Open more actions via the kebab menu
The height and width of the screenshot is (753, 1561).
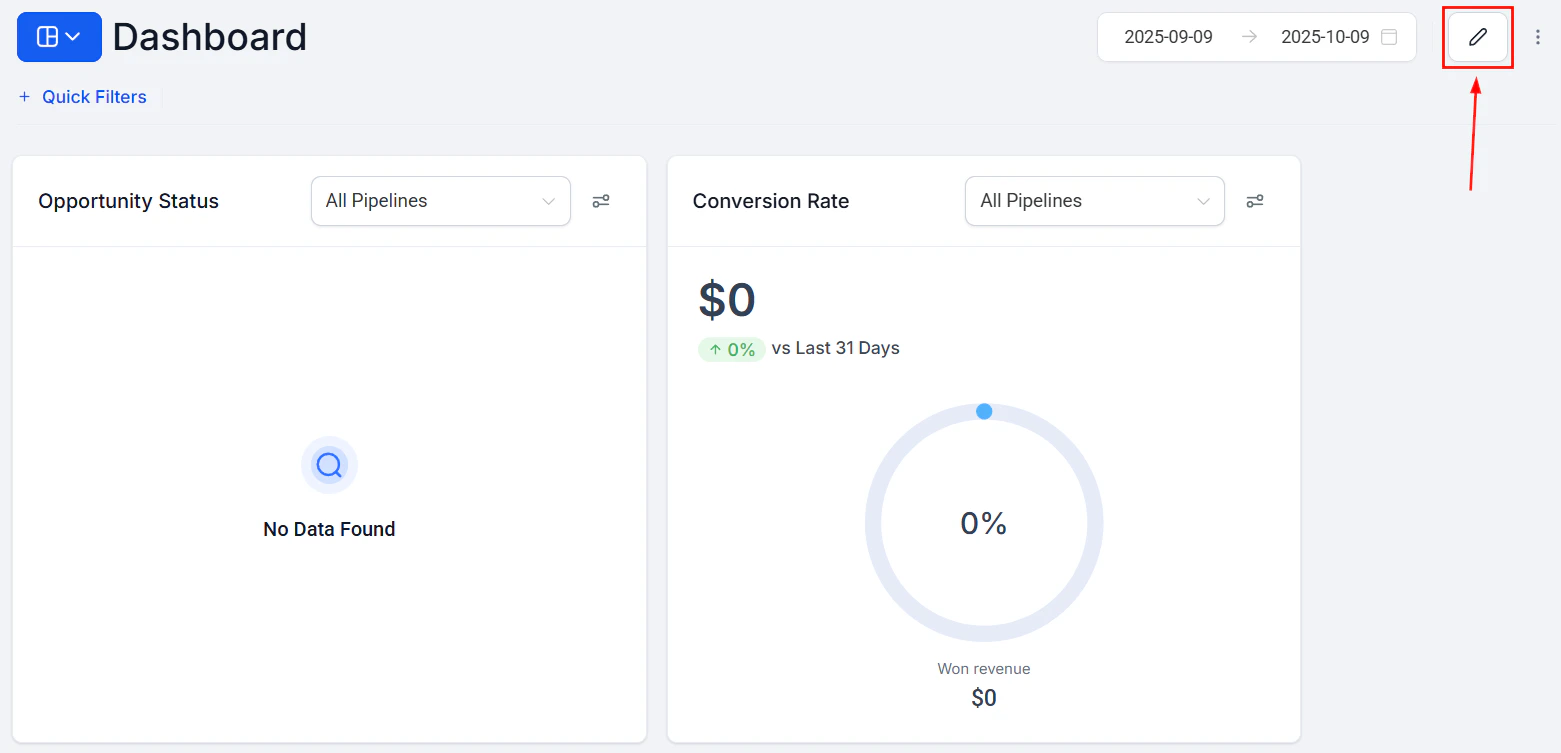point(1538,37)
